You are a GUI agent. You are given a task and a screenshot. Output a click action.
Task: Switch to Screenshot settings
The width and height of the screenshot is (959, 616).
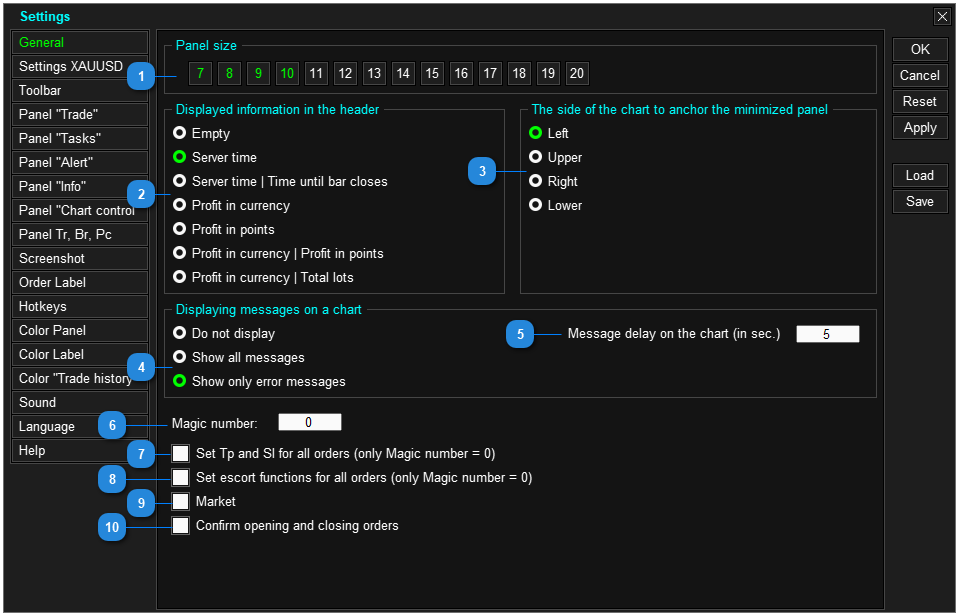click(x=80, y=258)
